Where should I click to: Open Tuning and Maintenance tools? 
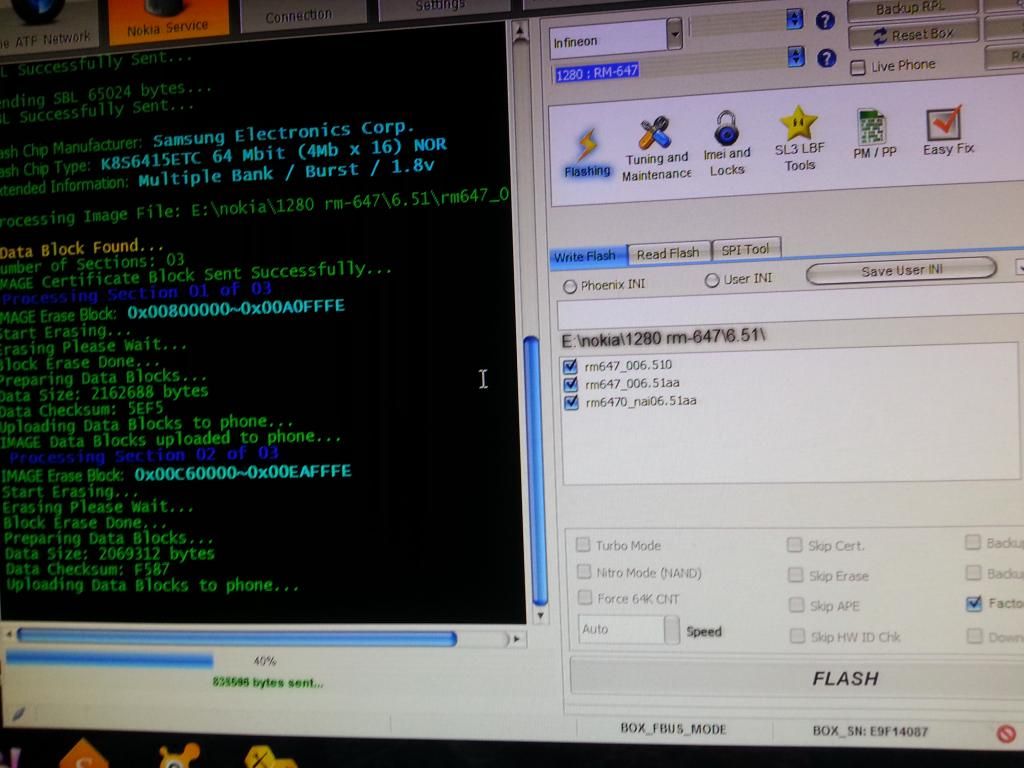coord(656,146)
